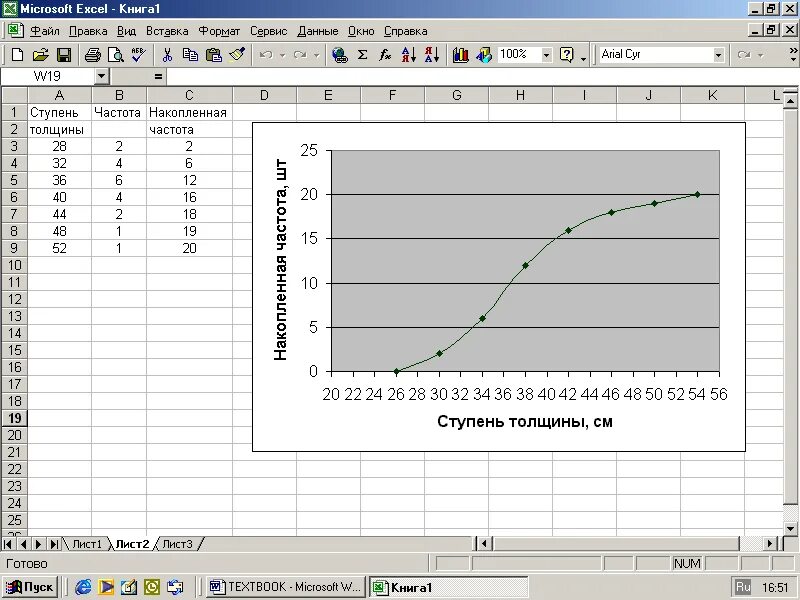The width and height of the screenshot is (800, 600).
Task: Open the Сервис menu
Action: click(268, 31)
